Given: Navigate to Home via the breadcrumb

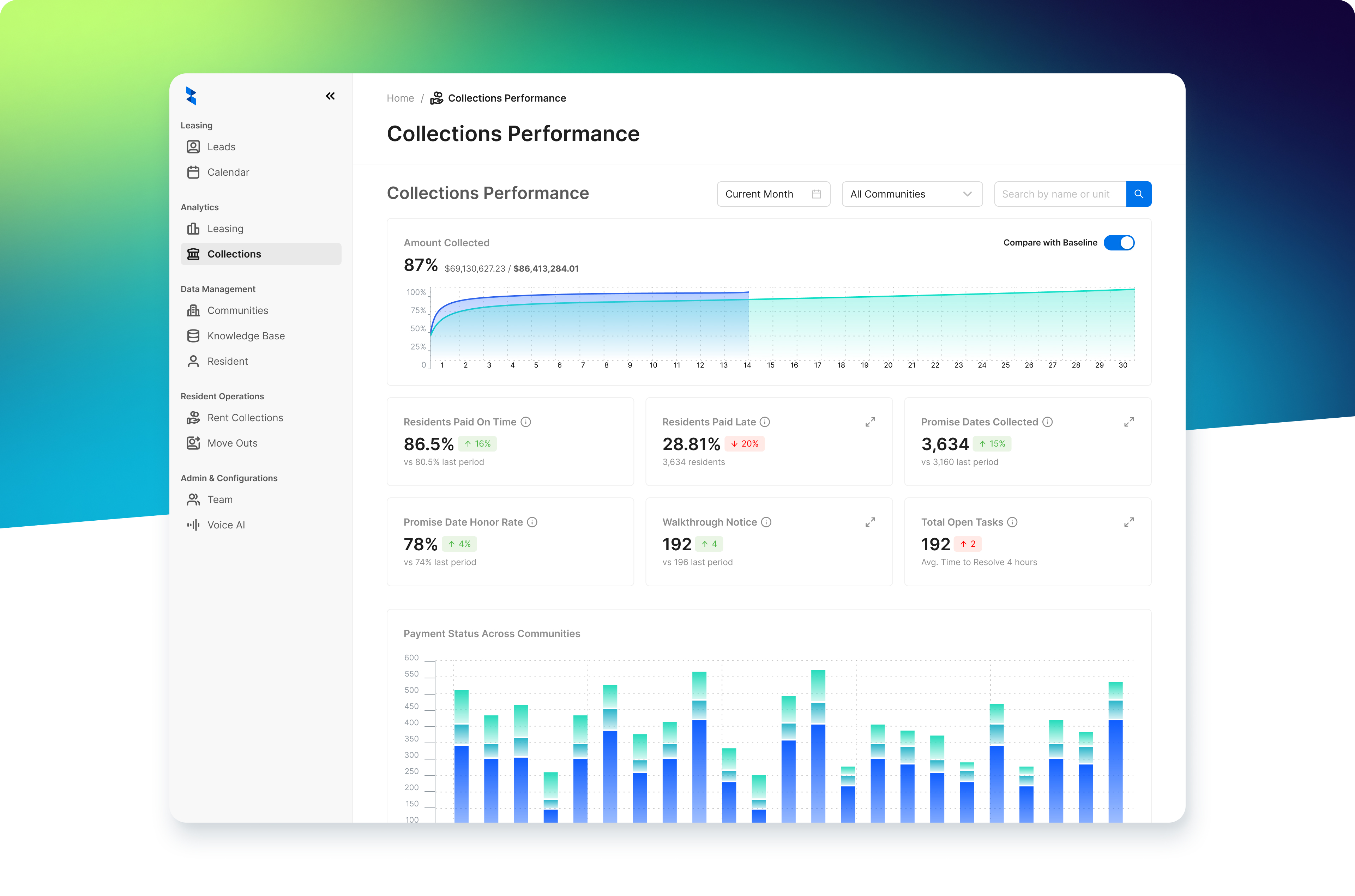Looking at the screenshot, I should [400, 98].
